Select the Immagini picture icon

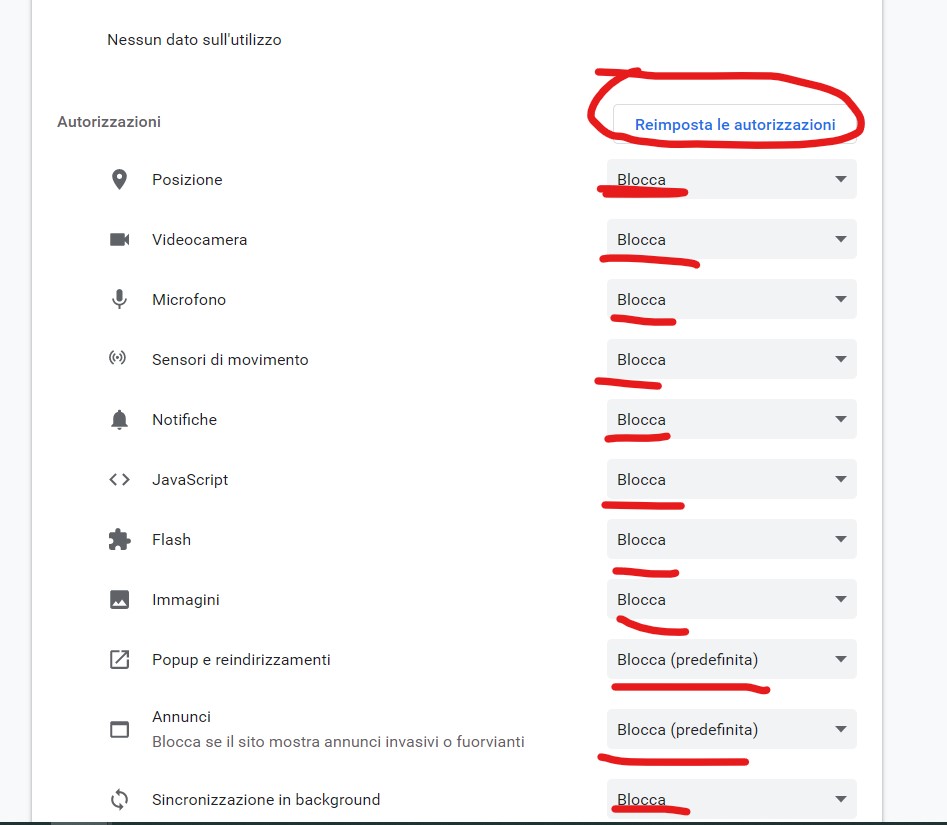click(119, 599)
